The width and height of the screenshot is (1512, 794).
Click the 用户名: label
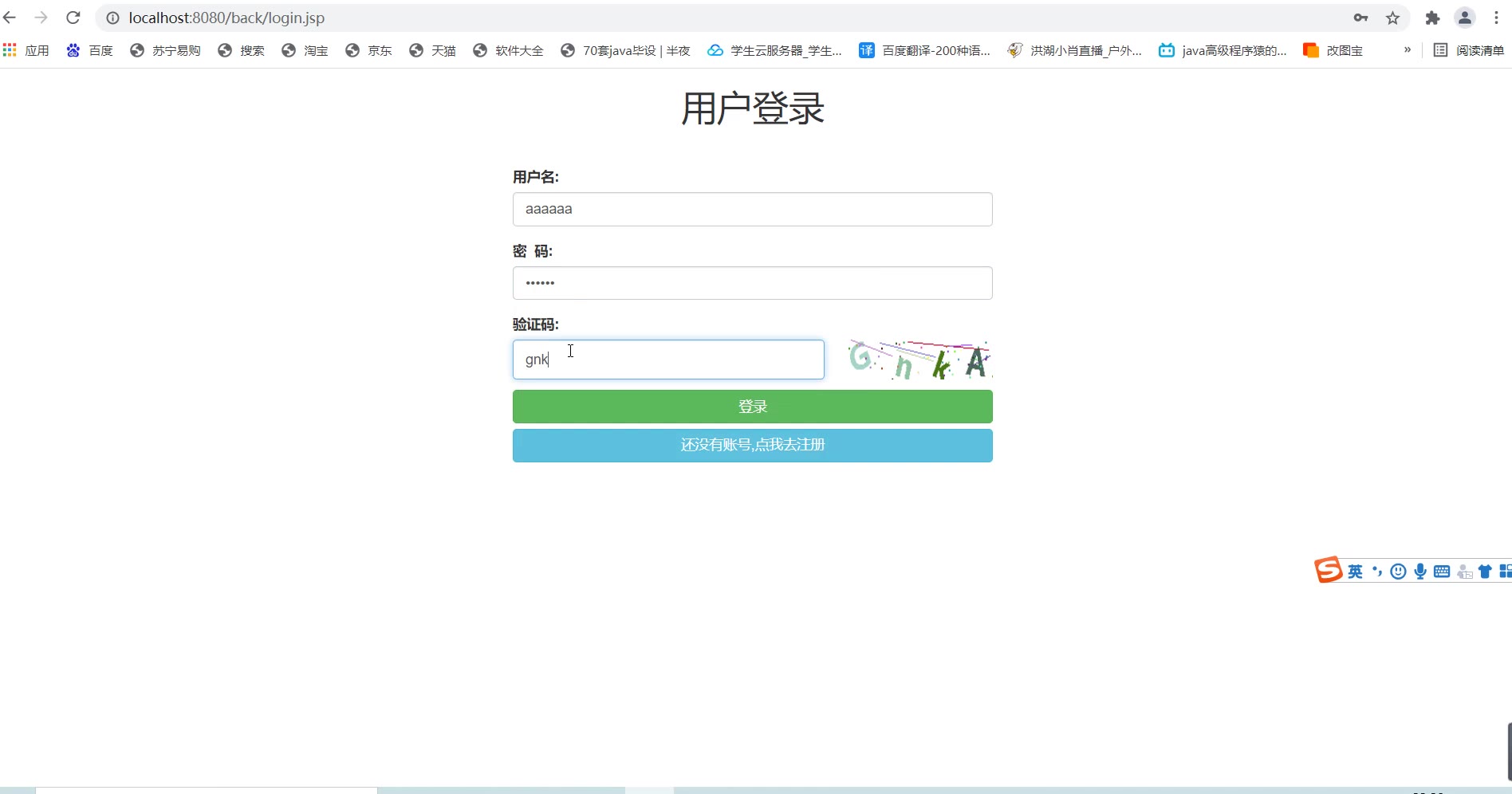(x=536, y=177)
